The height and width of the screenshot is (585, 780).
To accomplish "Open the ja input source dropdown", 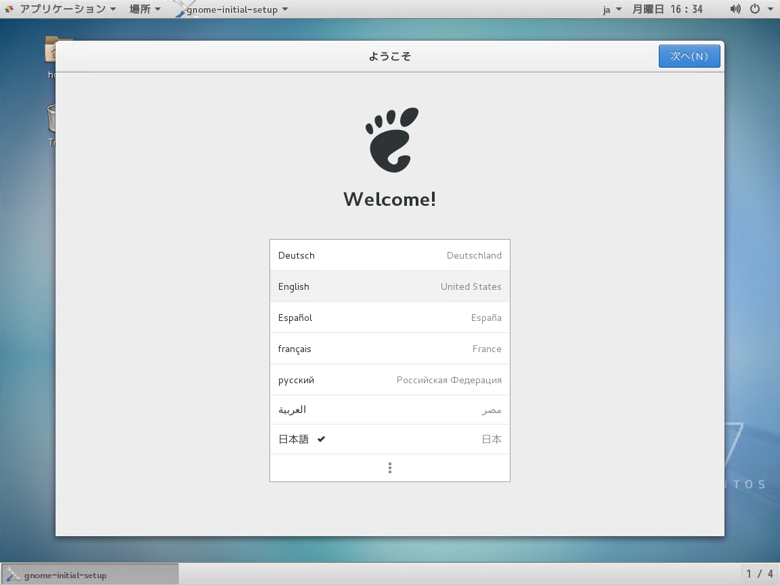I will tap(612, 9).
